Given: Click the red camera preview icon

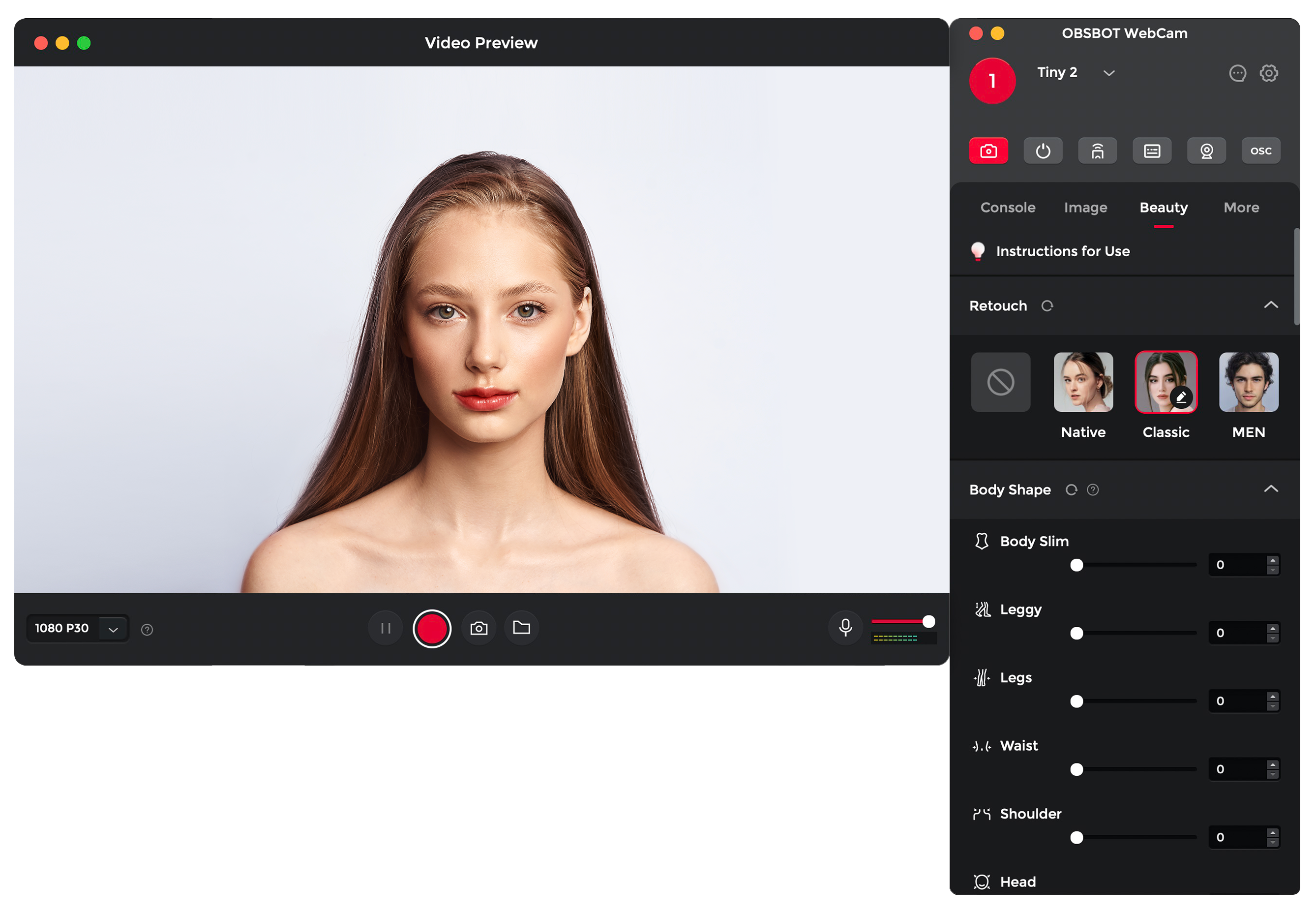Looking at the screenshot, I should 988,151.
